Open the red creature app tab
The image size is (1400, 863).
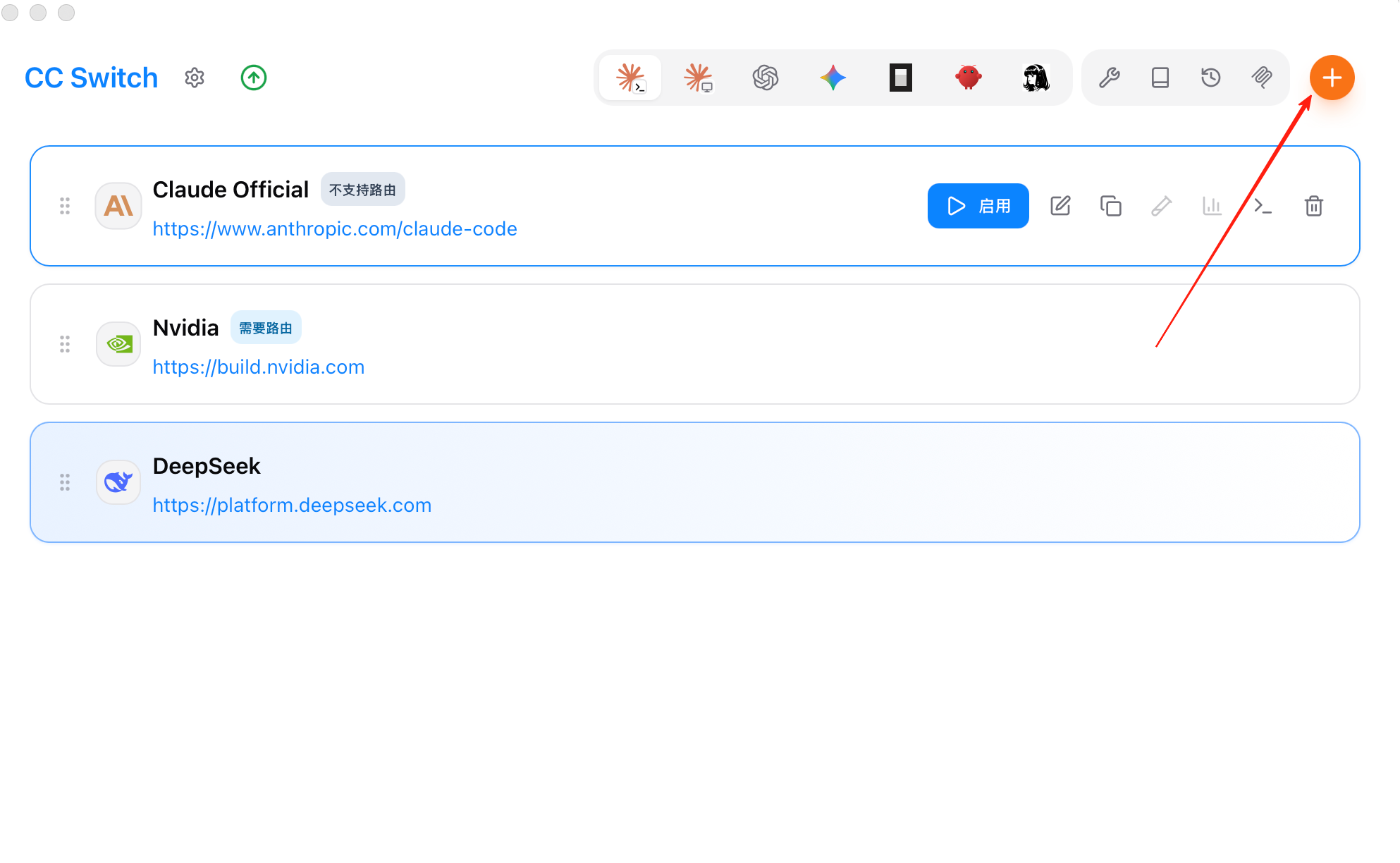(x=969, y=78)
